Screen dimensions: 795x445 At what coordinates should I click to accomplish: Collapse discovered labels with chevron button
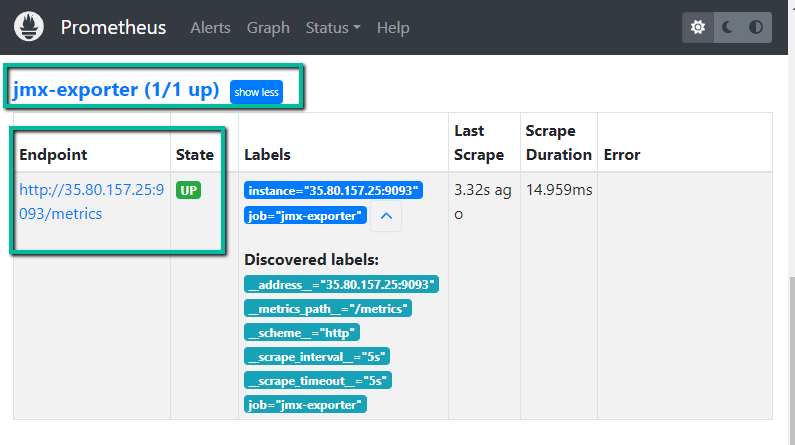point(386,216)
